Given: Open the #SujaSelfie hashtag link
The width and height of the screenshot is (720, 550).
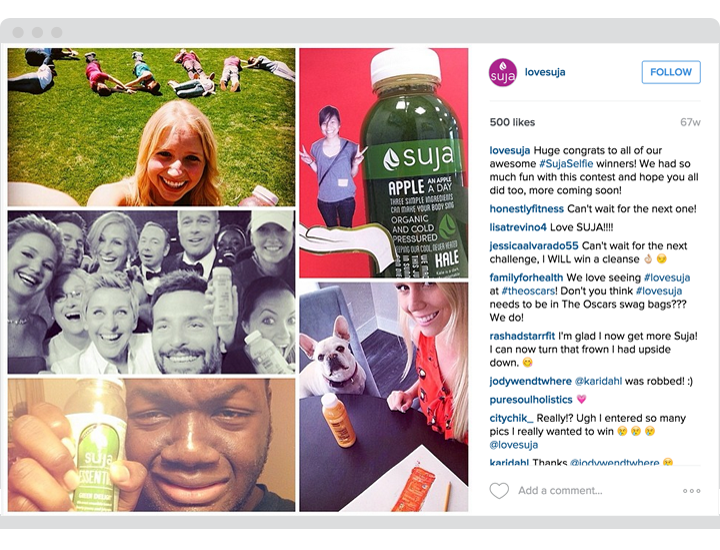Looking at the screenshot, I should [566, 163].
